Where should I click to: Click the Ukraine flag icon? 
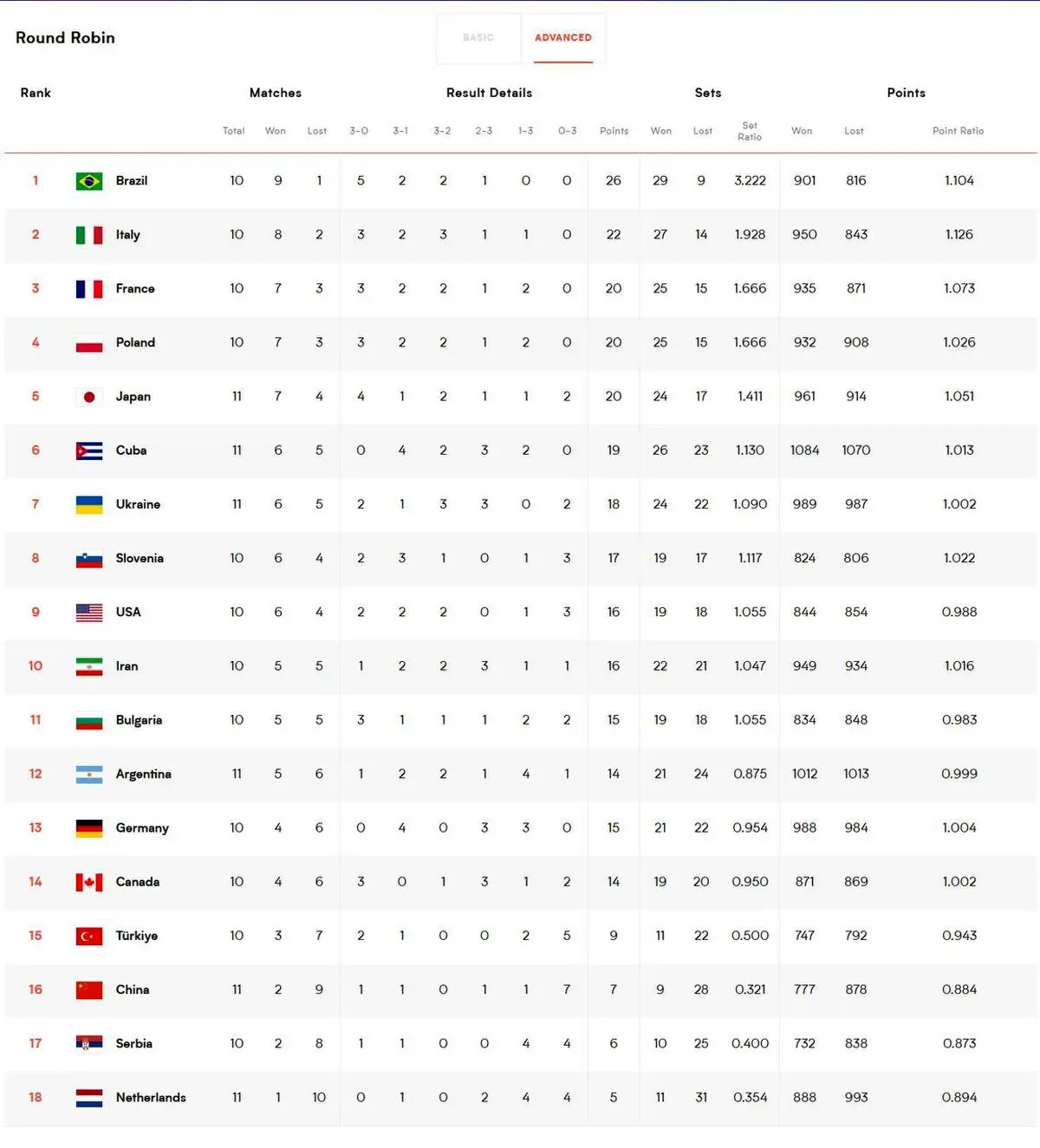pyautogui.click(x=89, y=504)
